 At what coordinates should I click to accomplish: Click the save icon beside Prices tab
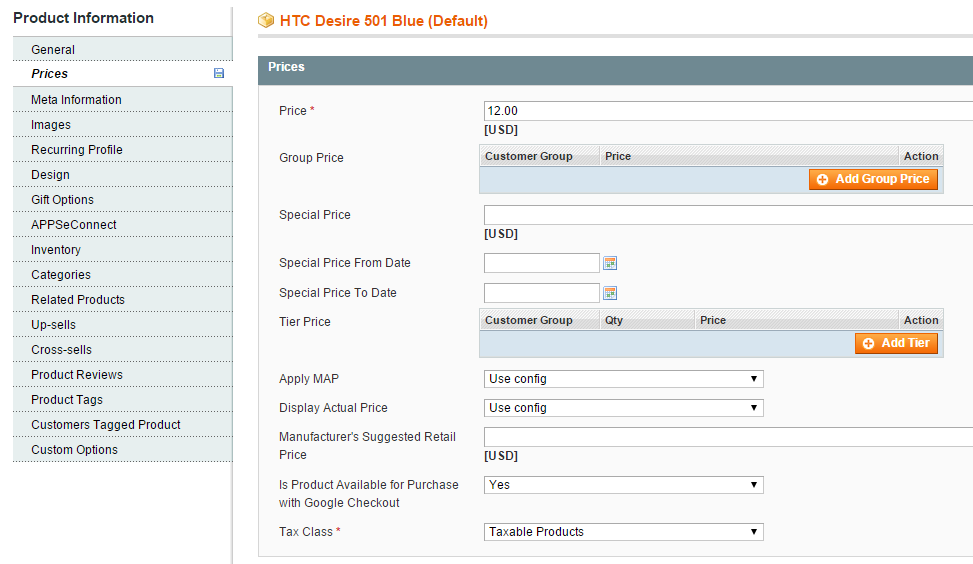click(219, 73)
